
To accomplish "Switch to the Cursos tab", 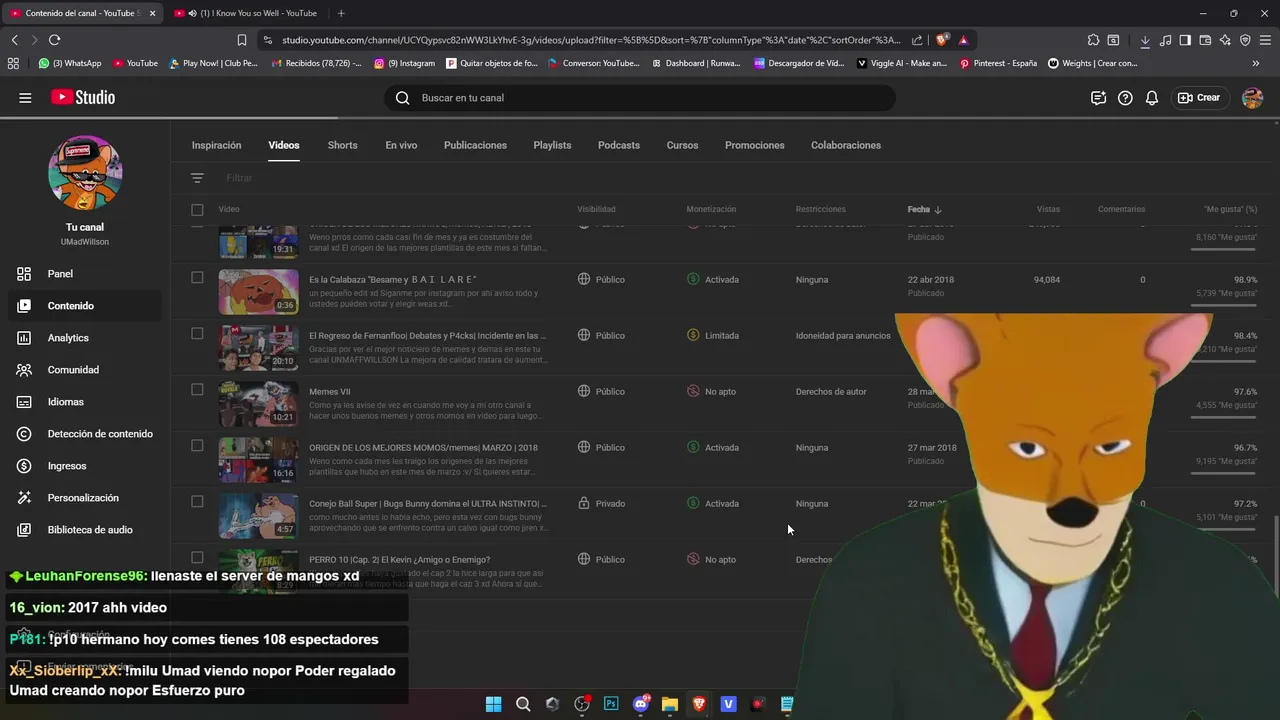I will click(x=682, y=145).
